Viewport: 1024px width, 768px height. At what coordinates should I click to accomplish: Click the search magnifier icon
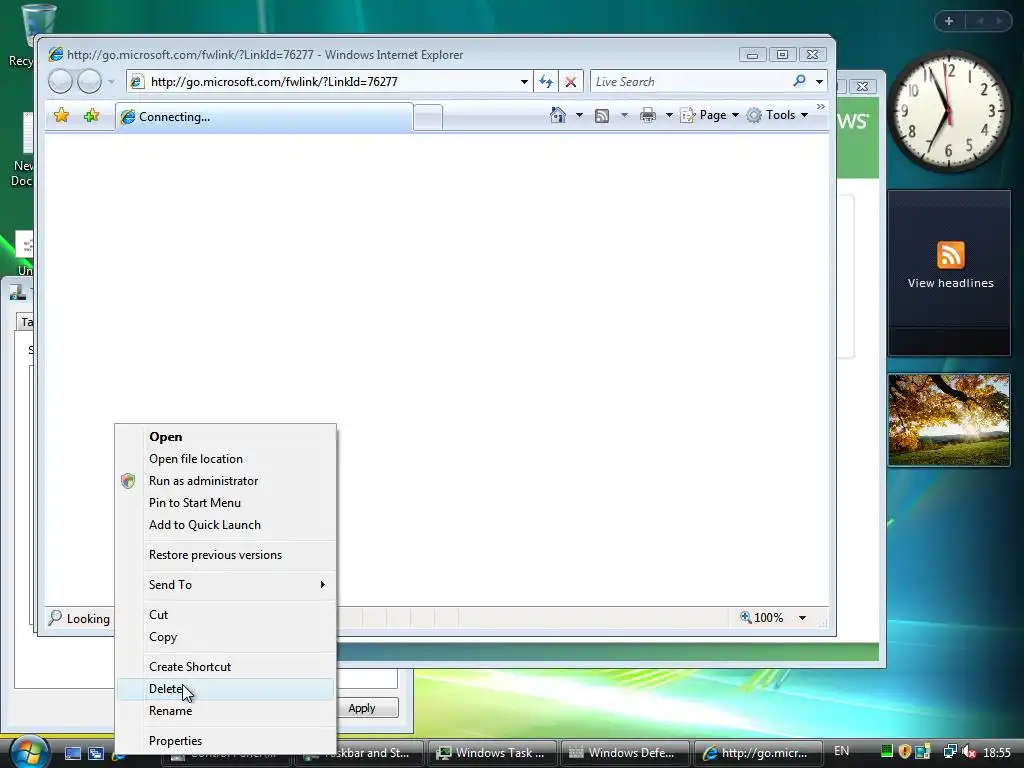[x=799, y=81]
